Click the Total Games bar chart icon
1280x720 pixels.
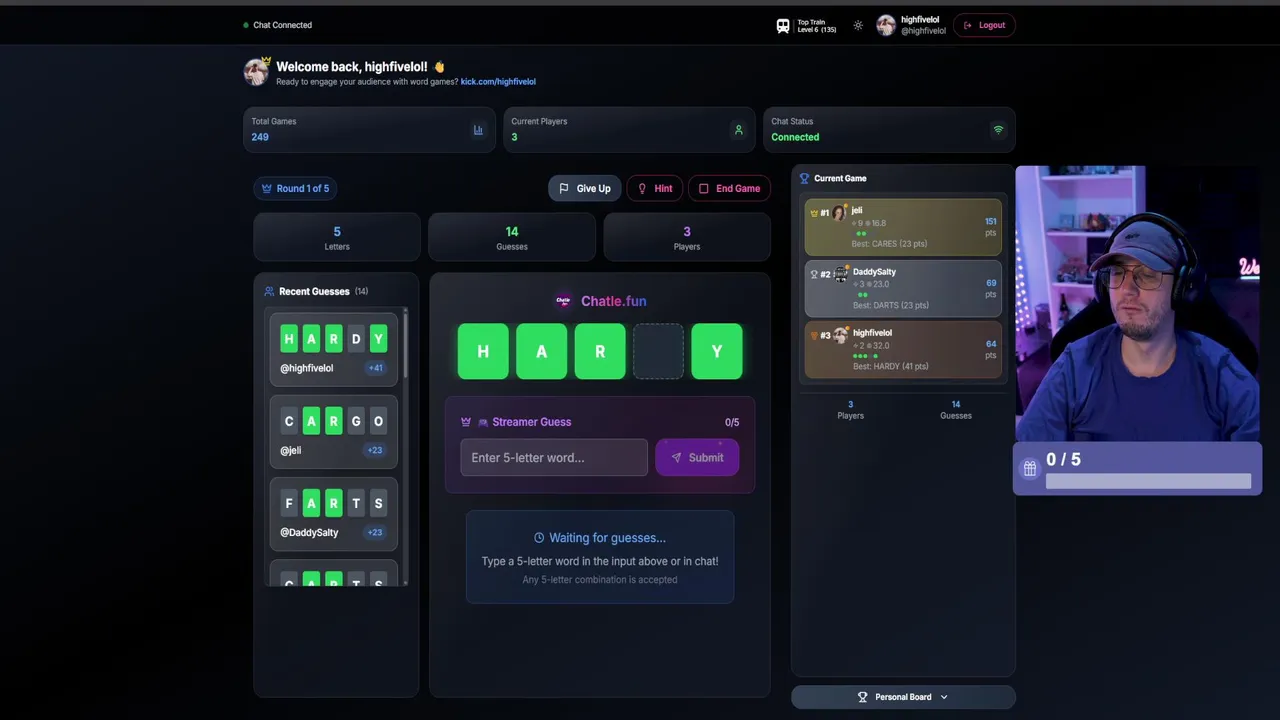click(x=478, y=130)
